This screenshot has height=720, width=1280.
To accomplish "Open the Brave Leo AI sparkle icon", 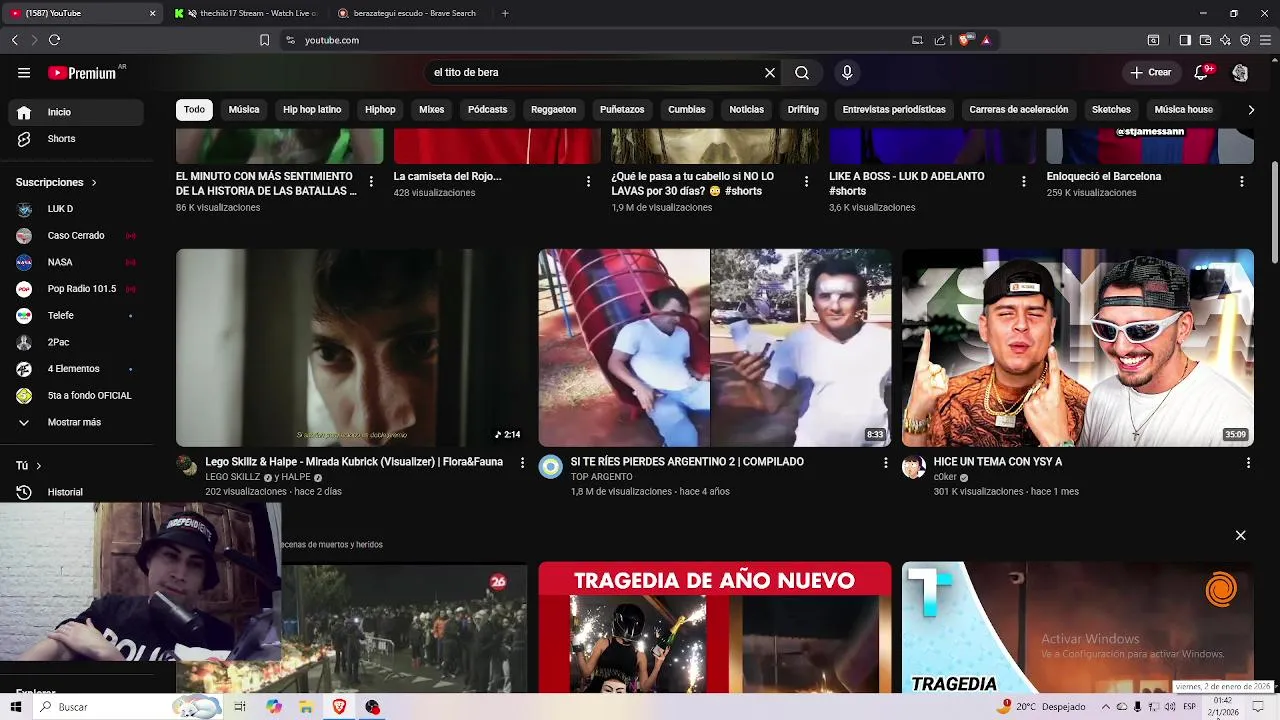I will [x=1225, y=40].
